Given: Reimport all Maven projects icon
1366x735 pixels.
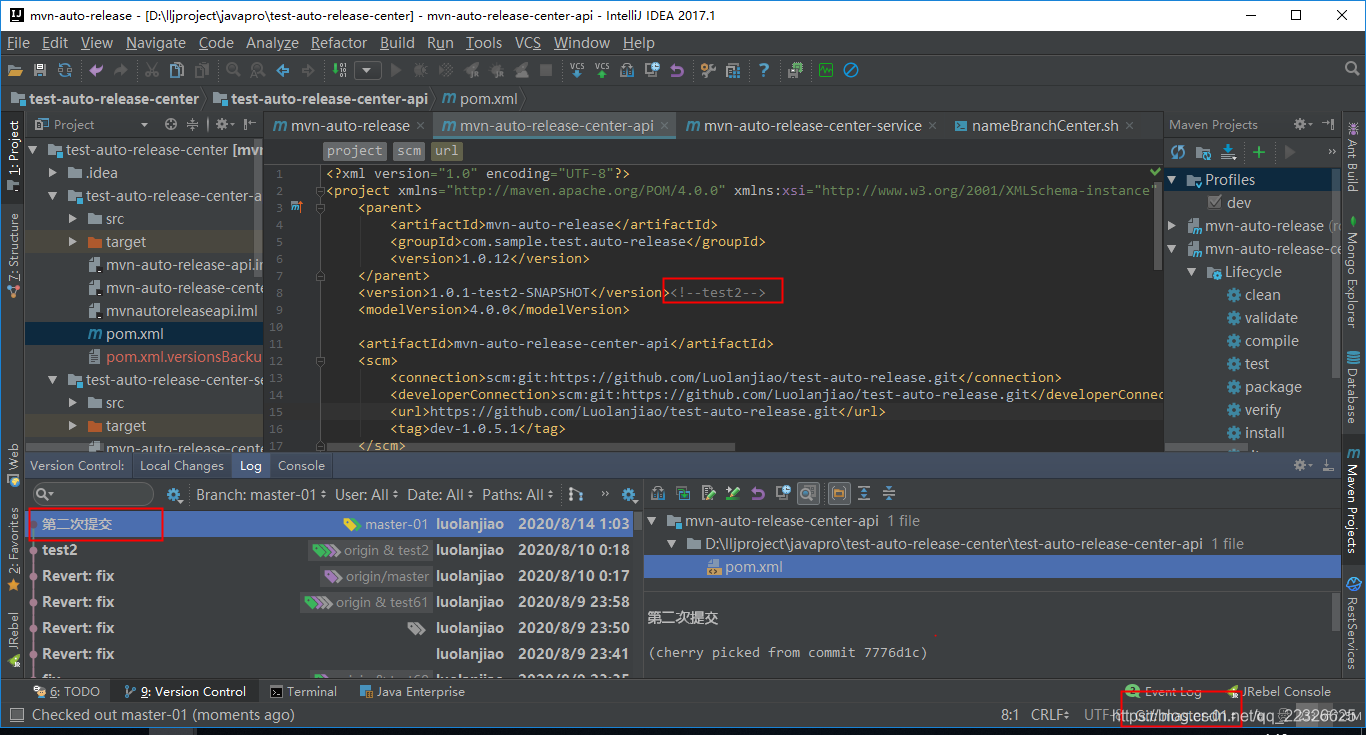Looking at the screenshot, I should point(1178,152).
